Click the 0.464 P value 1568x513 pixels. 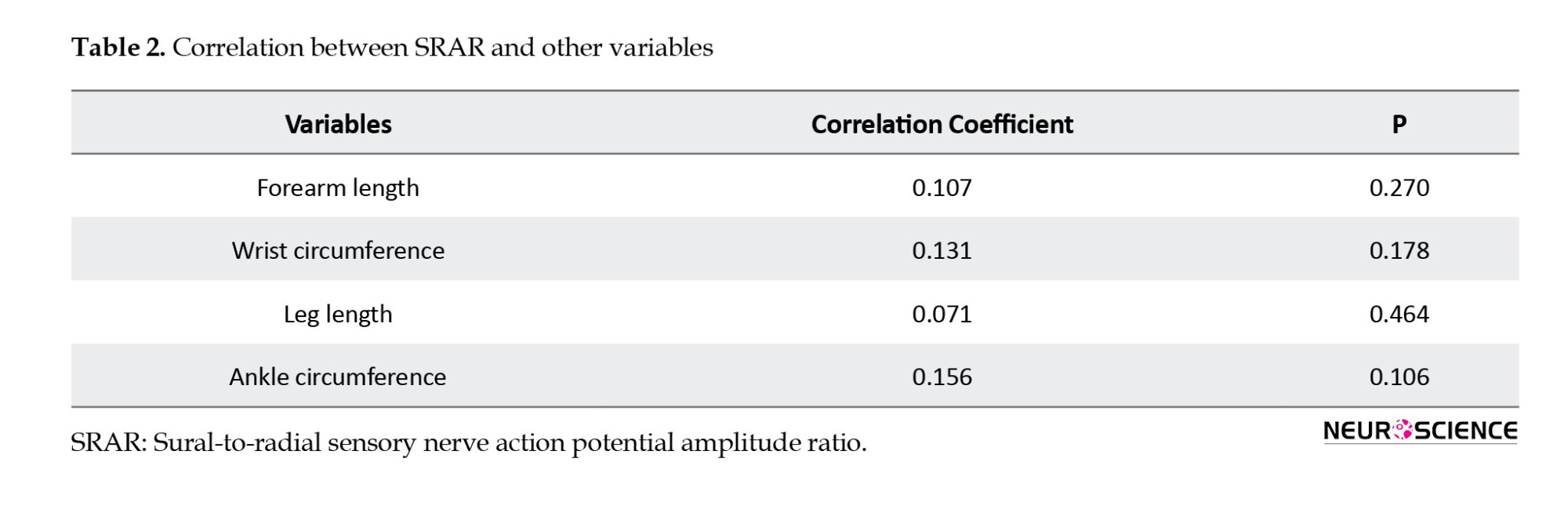click(x=1399, y=314)
